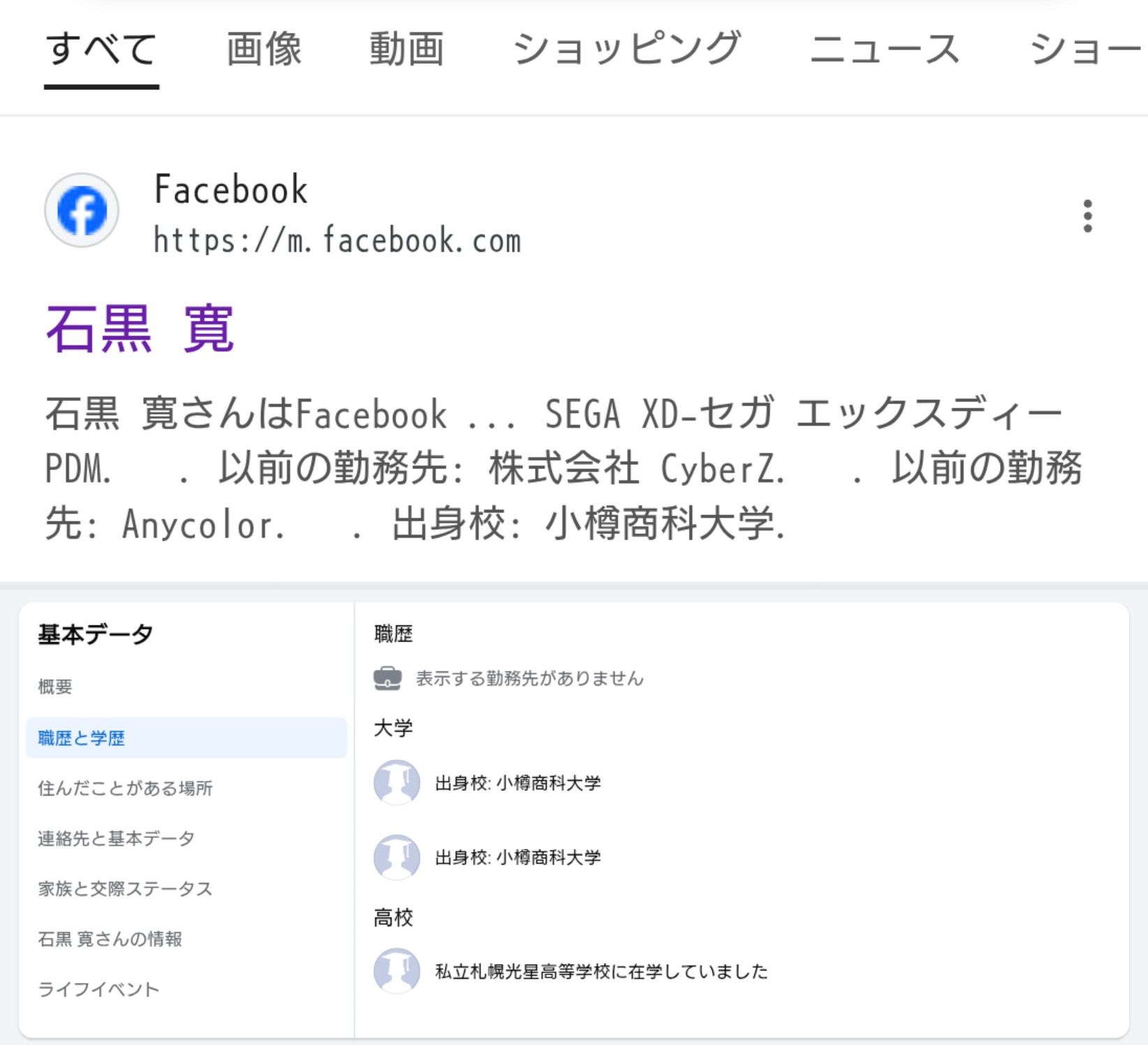Viewport: 1148px width, 1045px height.
Task: Click the high school graduation cap icon
Action: tap(397, 970)
